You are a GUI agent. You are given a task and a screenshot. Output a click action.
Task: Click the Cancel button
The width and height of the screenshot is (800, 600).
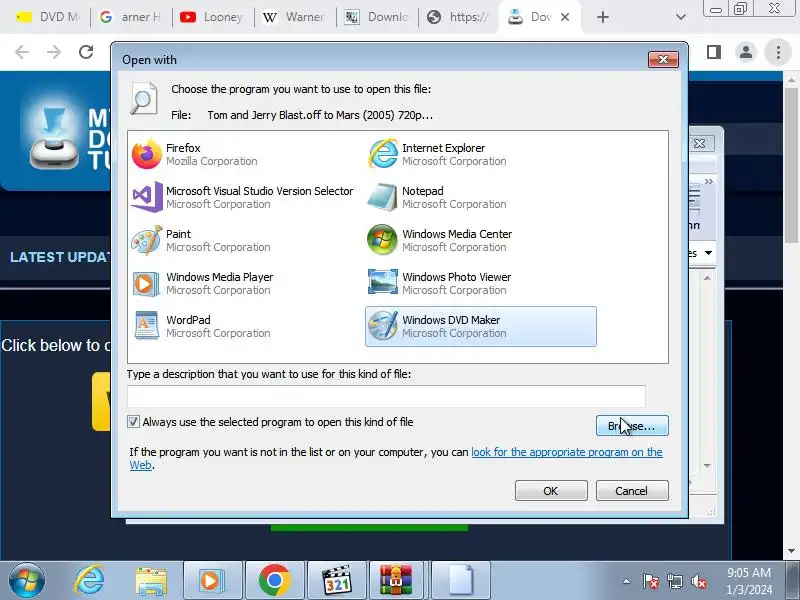coord(632,491)
